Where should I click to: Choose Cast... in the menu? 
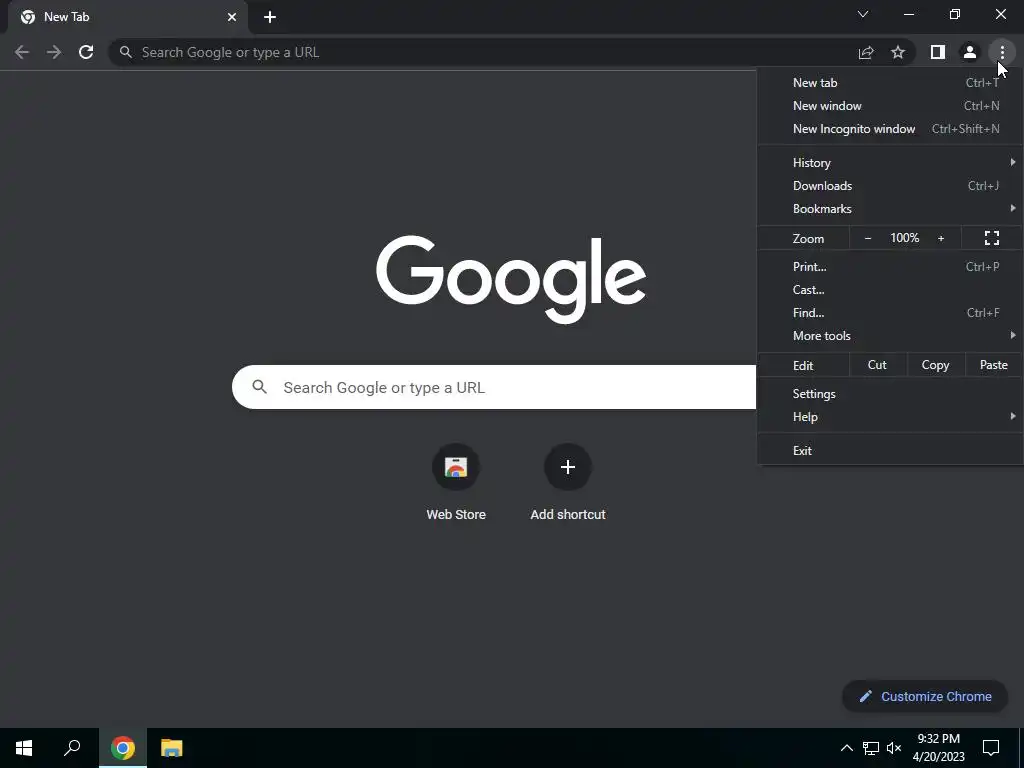[x=890, y=289]
